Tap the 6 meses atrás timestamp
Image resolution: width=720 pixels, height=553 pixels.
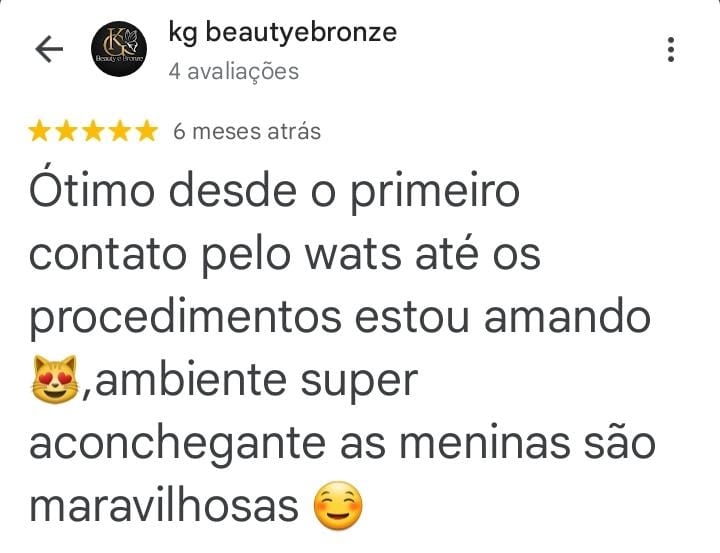click(x=247, y=131)
